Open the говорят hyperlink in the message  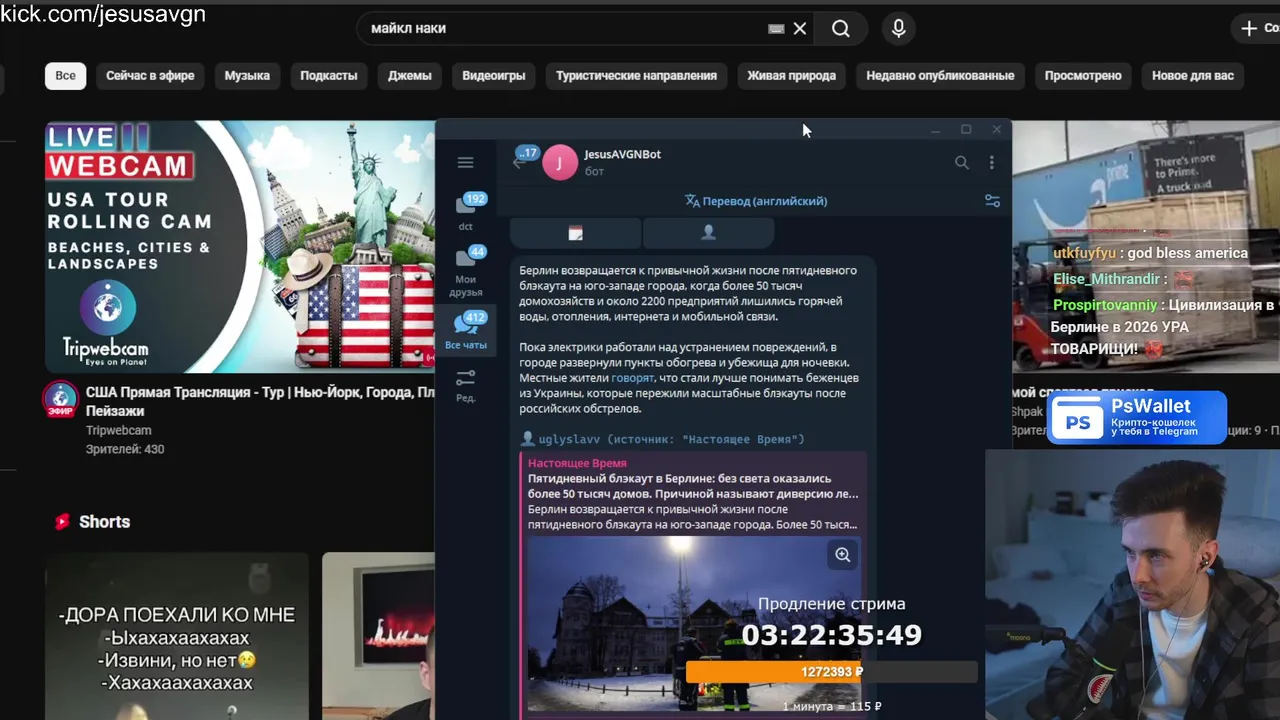[632, 378]
